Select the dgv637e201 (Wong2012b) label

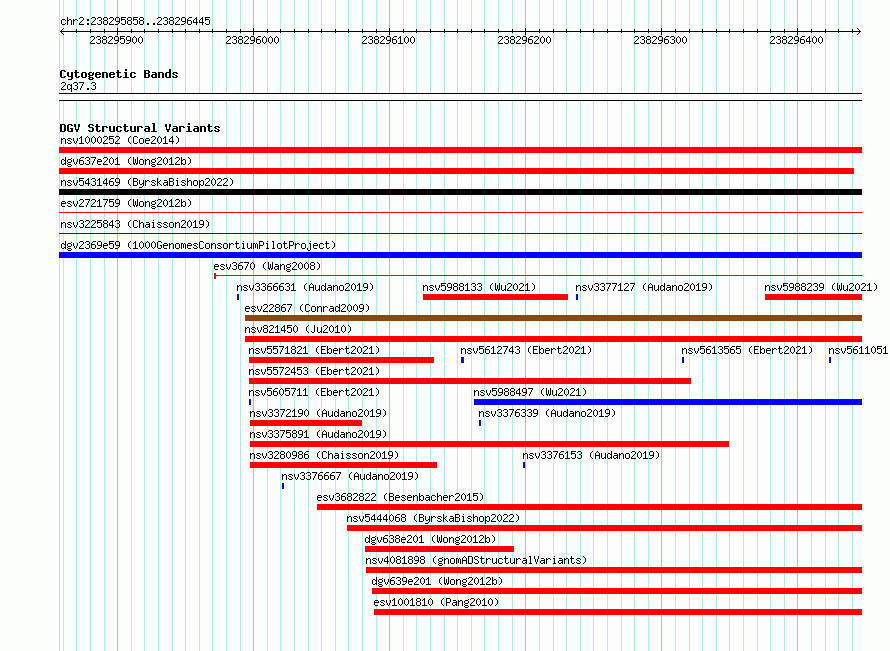coord(126,161)
